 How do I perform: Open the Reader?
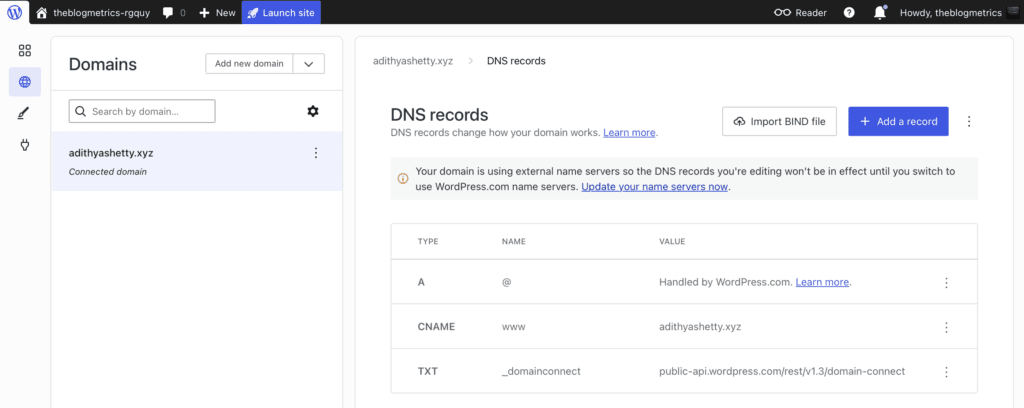pyautogui.click(x=800, y=12)
